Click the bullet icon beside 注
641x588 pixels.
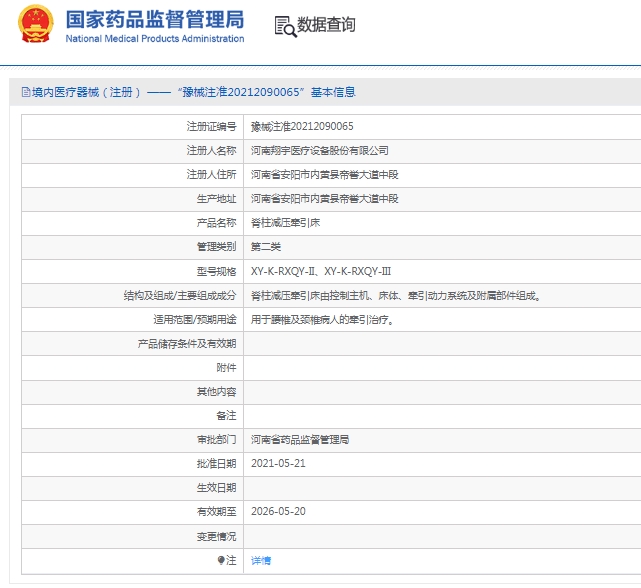tap(221, 560)
